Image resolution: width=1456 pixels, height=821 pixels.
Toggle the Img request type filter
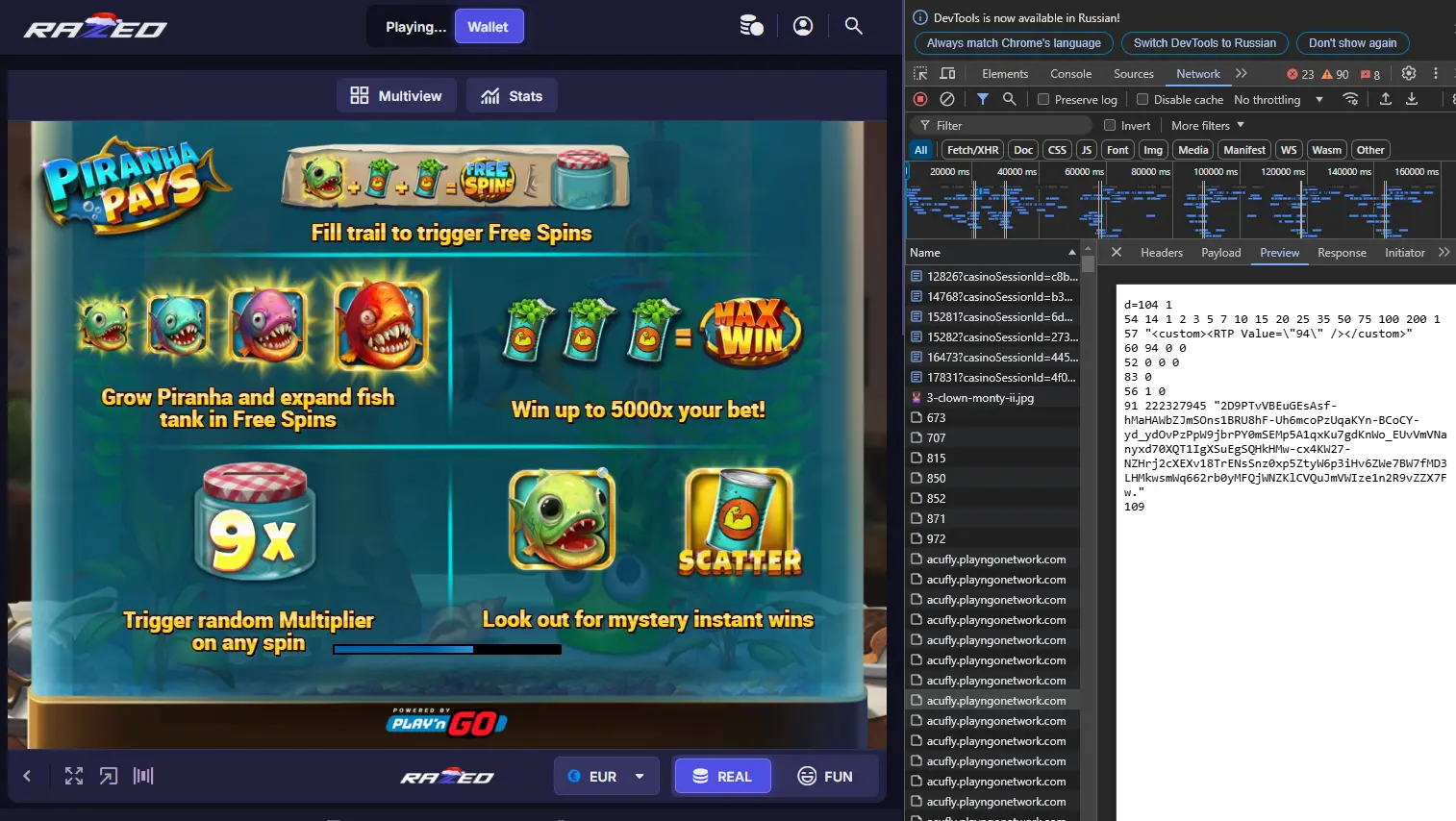[x=1153, y=150]
